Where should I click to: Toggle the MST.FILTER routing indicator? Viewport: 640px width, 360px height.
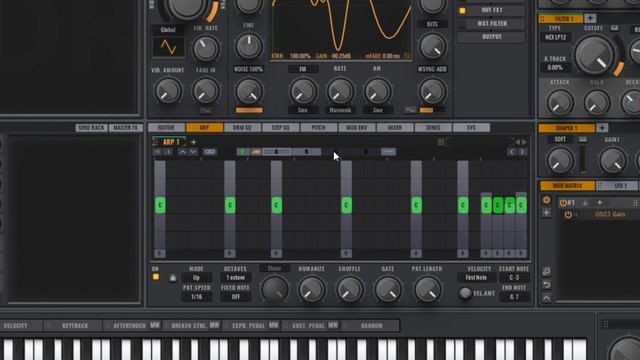pos(462,24)
